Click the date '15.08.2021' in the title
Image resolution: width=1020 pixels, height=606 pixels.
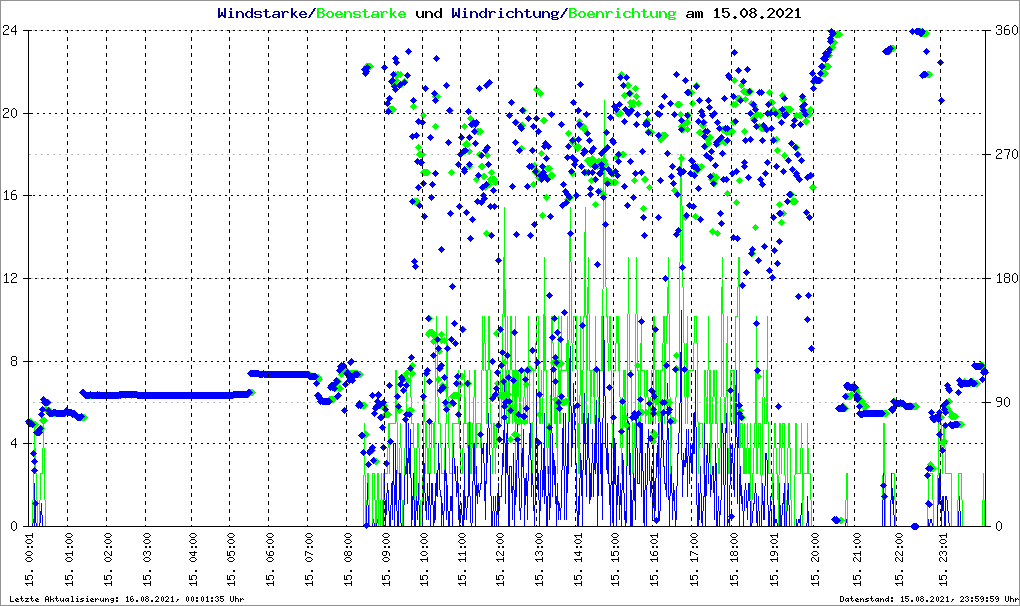point(757,13)
